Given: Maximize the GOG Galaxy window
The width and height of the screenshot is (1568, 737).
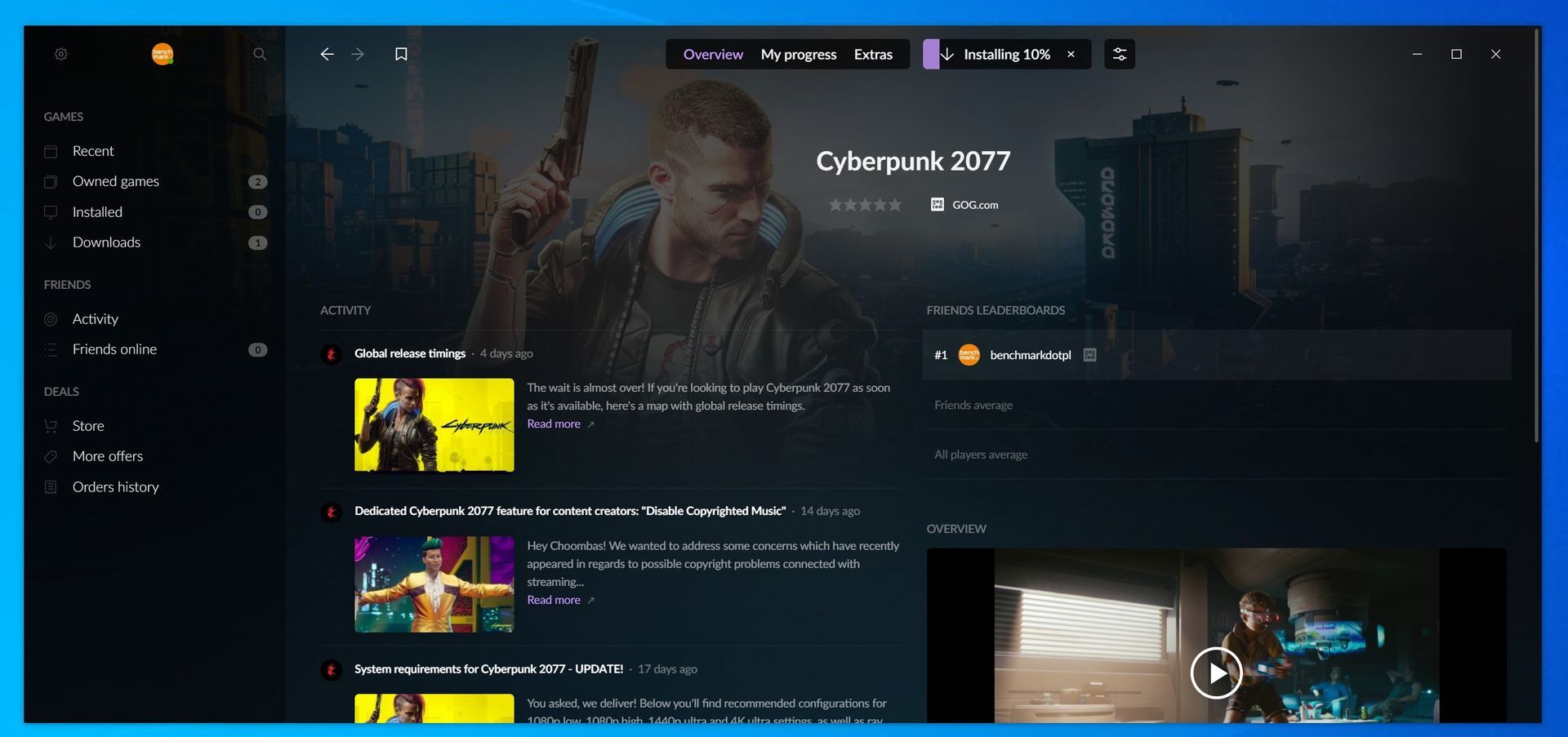Looking at the screenshot, I should point(1456,54).
